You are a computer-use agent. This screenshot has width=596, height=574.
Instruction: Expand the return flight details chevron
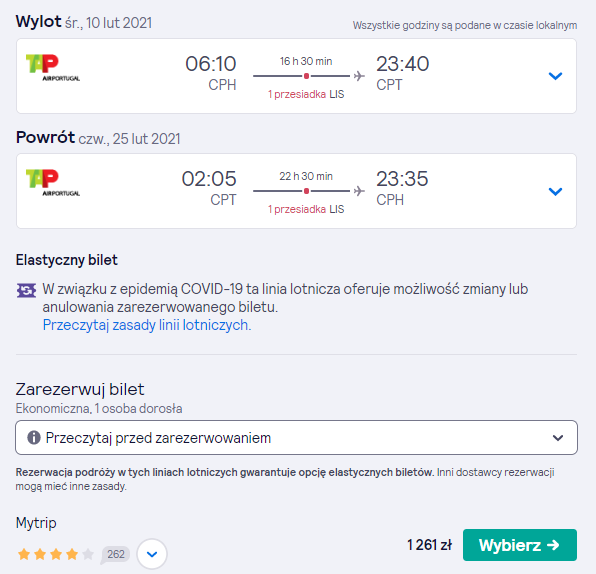click(555, 191)
